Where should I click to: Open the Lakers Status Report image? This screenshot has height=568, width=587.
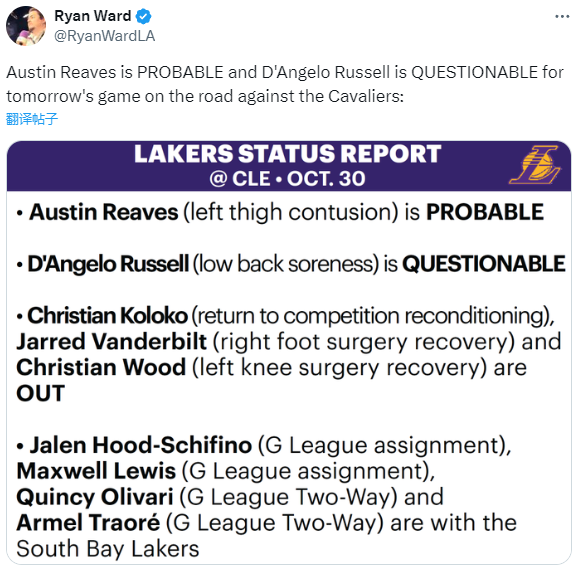point(289,352)
